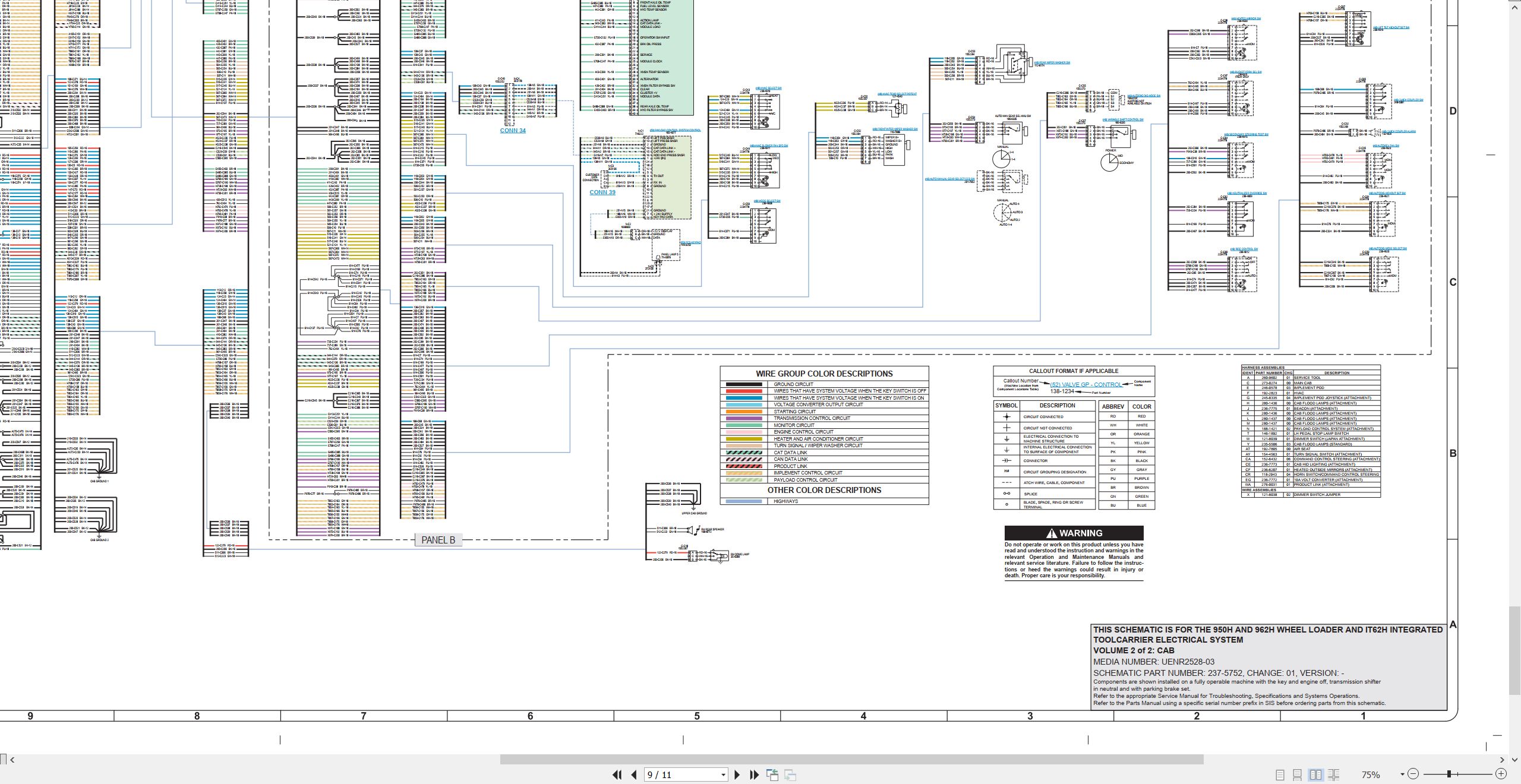Image resolution: width=1521 pixels, height=784 pixels.
Task: Click the MAIN CAB harness row
Action: [1311, 383]
